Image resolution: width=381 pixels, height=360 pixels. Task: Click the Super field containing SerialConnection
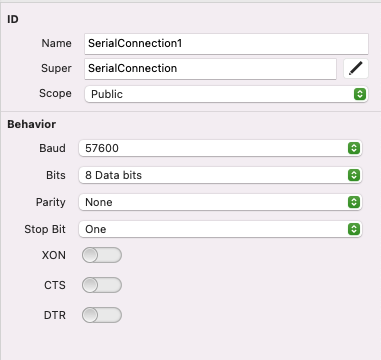click(x=210, y=69)
